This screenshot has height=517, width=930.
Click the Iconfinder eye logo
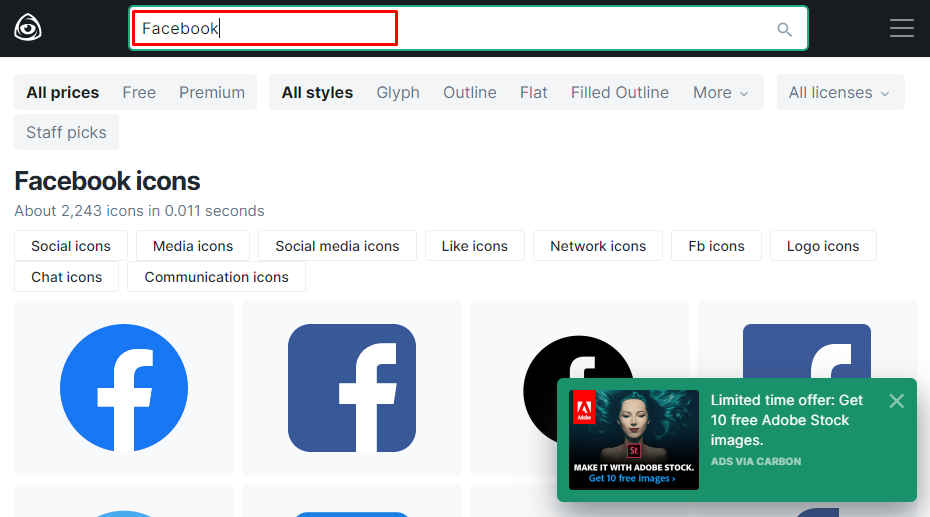point(28,28)
